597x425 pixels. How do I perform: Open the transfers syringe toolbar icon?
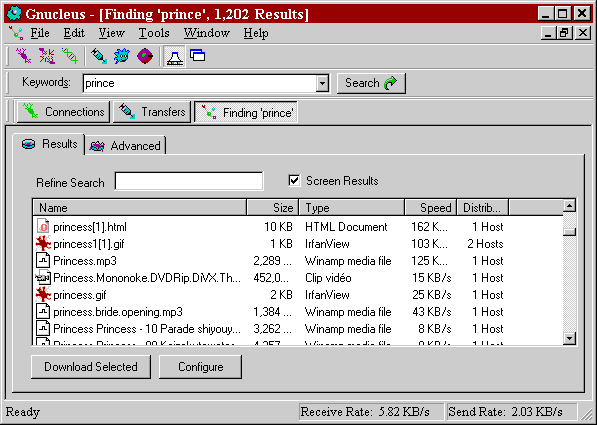99,56
